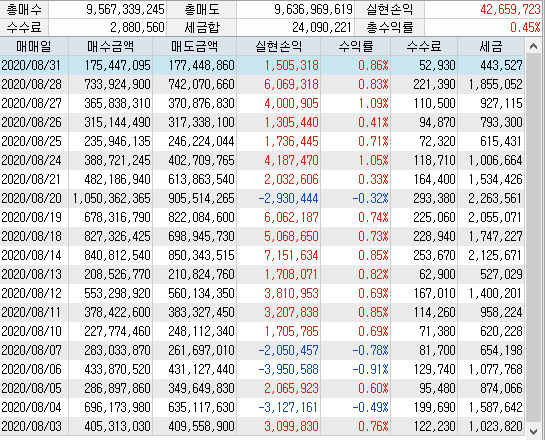The height and width of the screenshot is (440, 545).
Task: Click the 총매수 total value field
Action: [x=108, y=9]
